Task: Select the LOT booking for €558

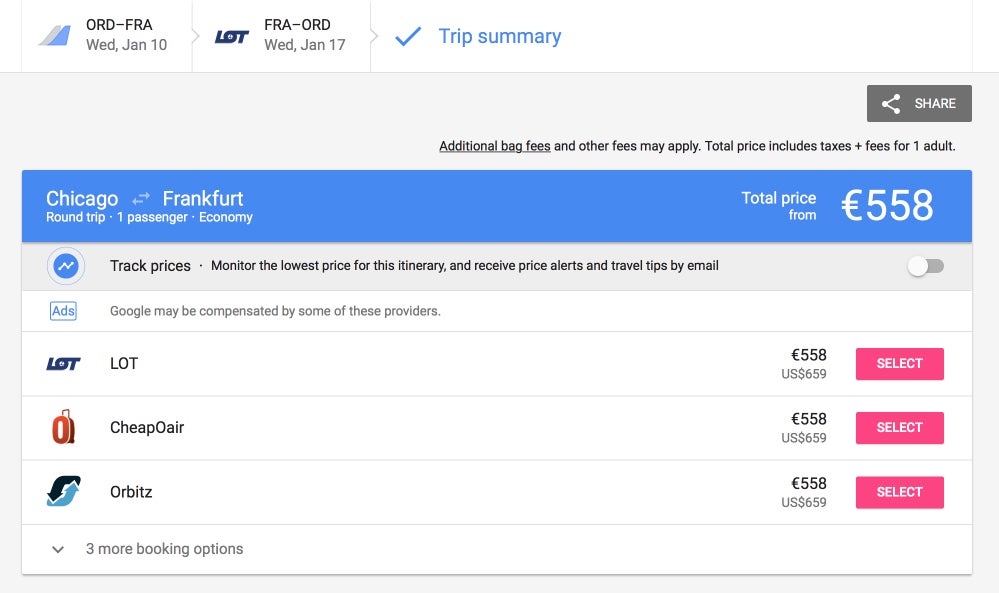Action: 900,364
